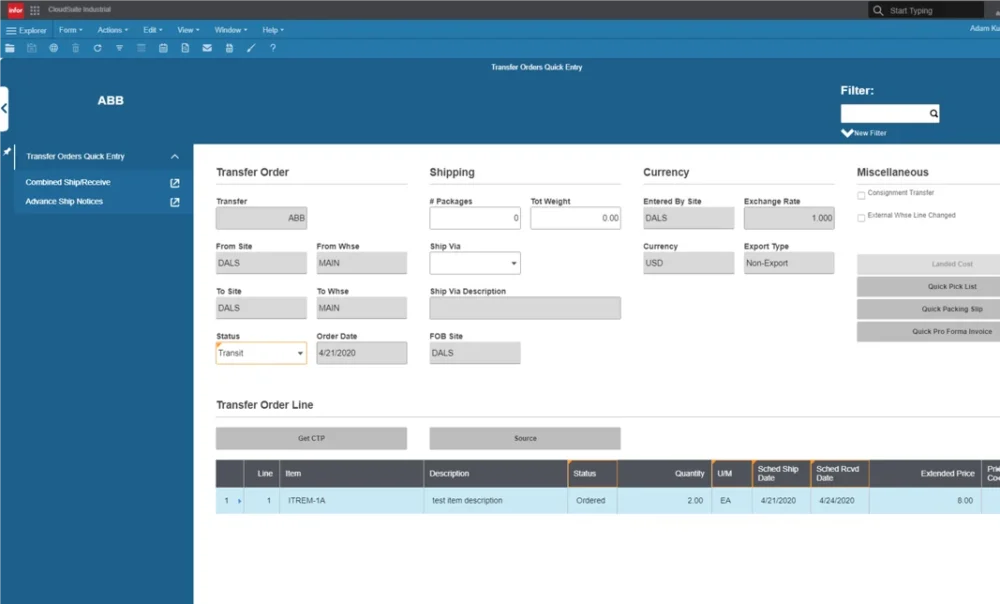1000x604 pixels.
Task: Open Combined Ship/Receive external link icon
Action: pos(175,183)
